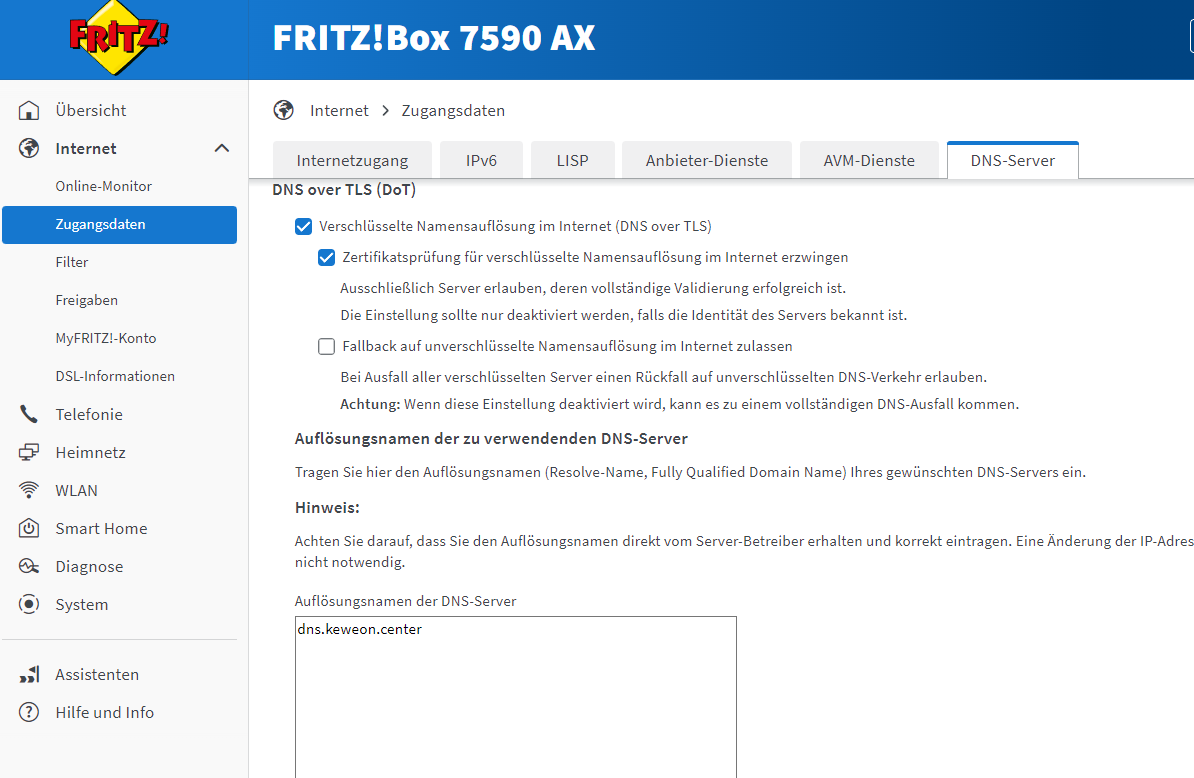Click the WLAN wifi icon
Viewport: 1194px width, 778px height.
pyautogui.click(x=30, y=490)
